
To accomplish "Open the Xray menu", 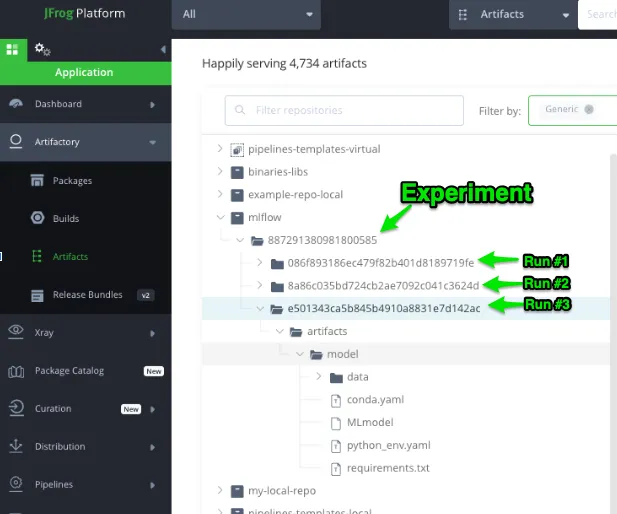I will coord(86,333).
